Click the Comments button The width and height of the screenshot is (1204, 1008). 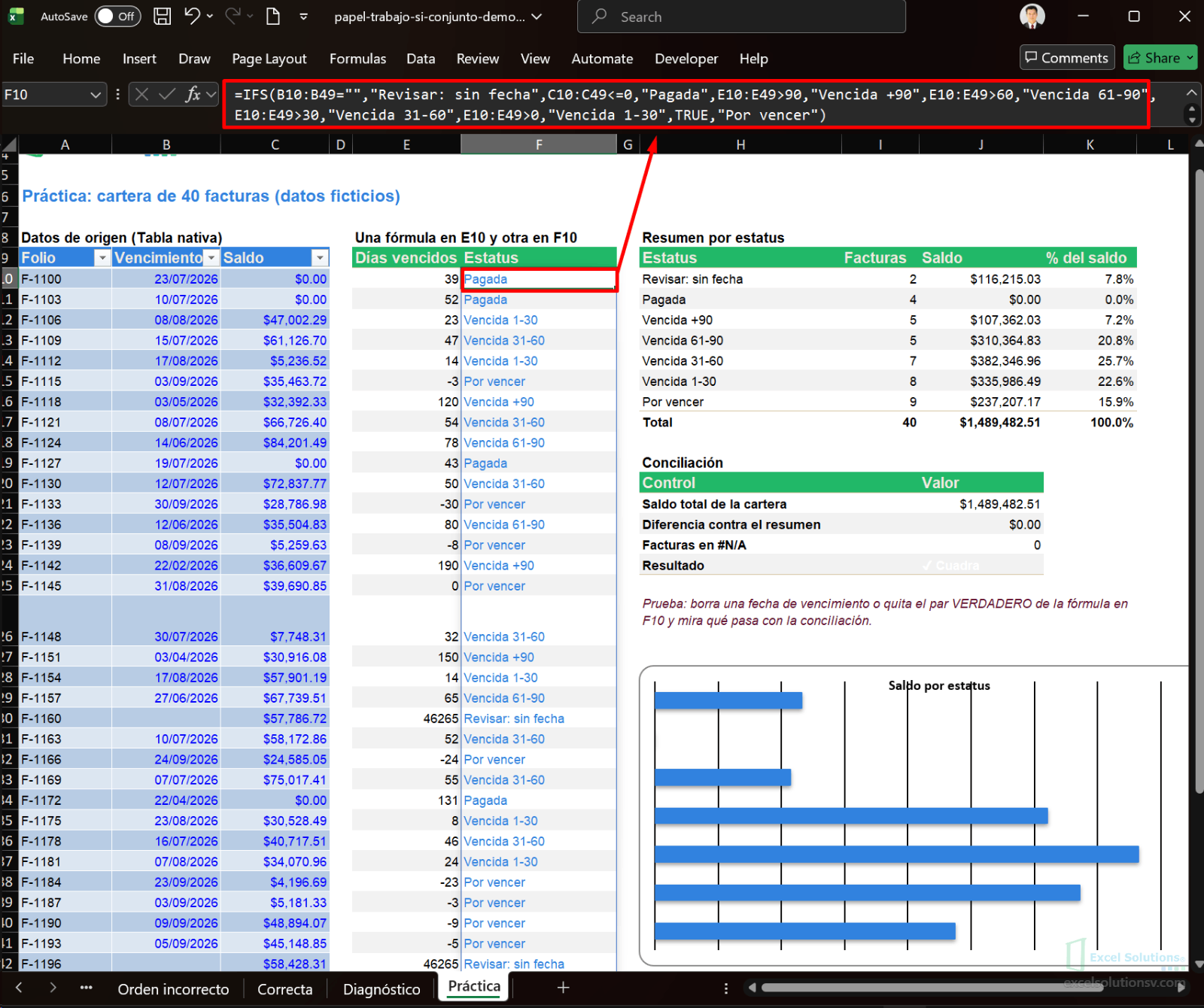pyautogui.click(x=1067, y=58)
